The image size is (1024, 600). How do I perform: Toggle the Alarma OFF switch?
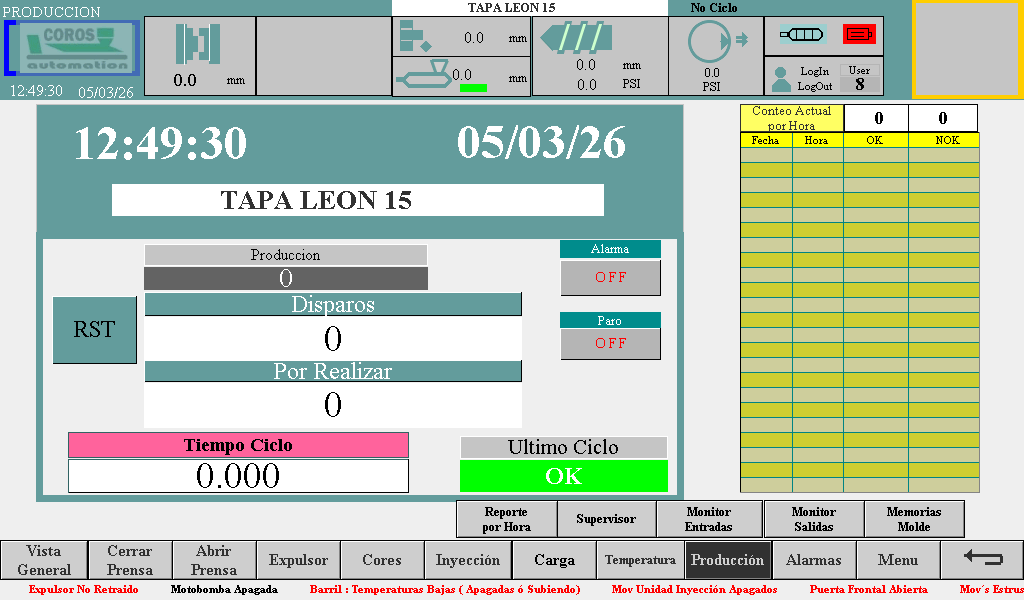(x=610, y=277)
